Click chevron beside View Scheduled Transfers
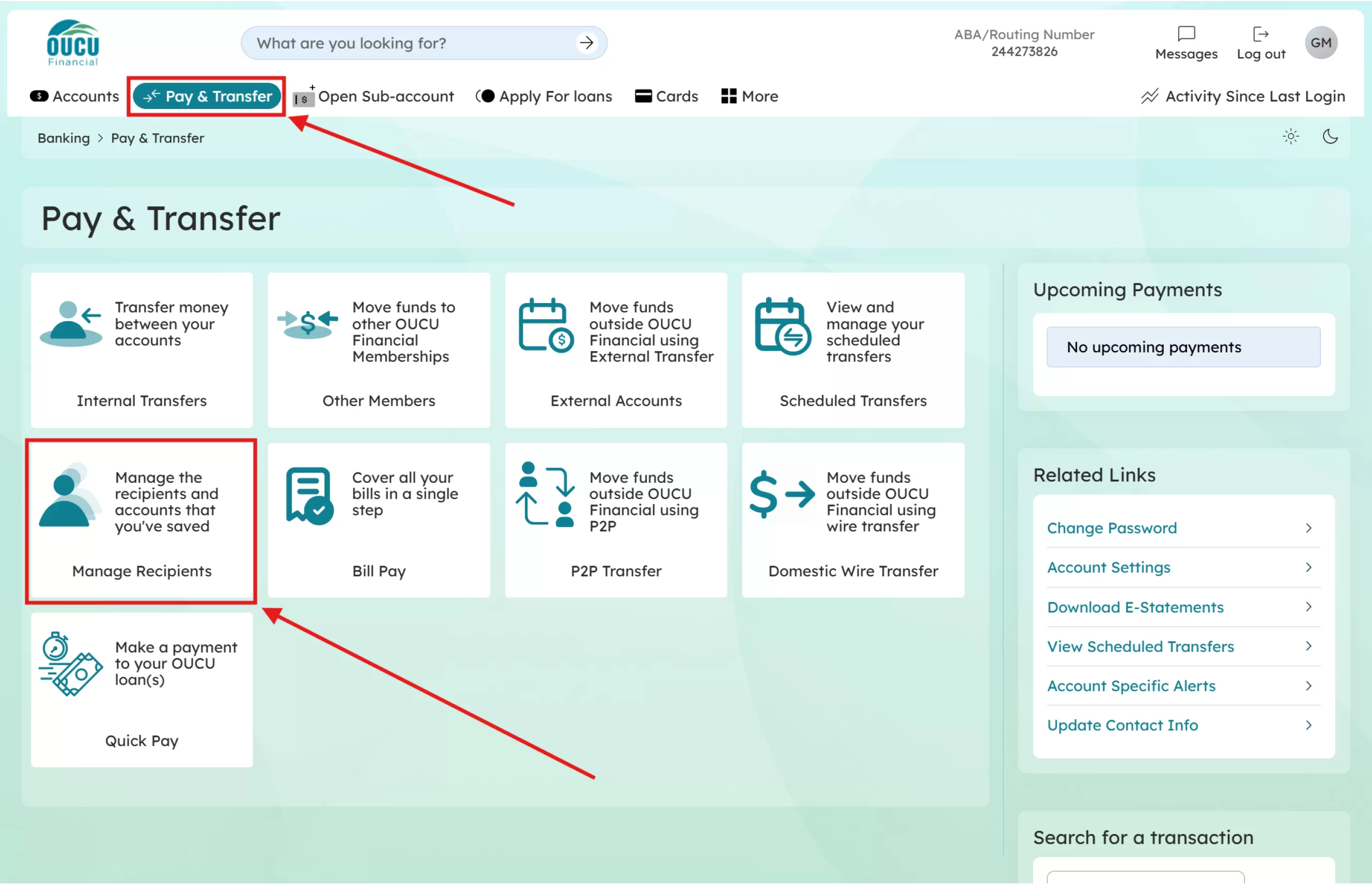This screenshot has width=1372, height=886. click(x=1308, y=645)
